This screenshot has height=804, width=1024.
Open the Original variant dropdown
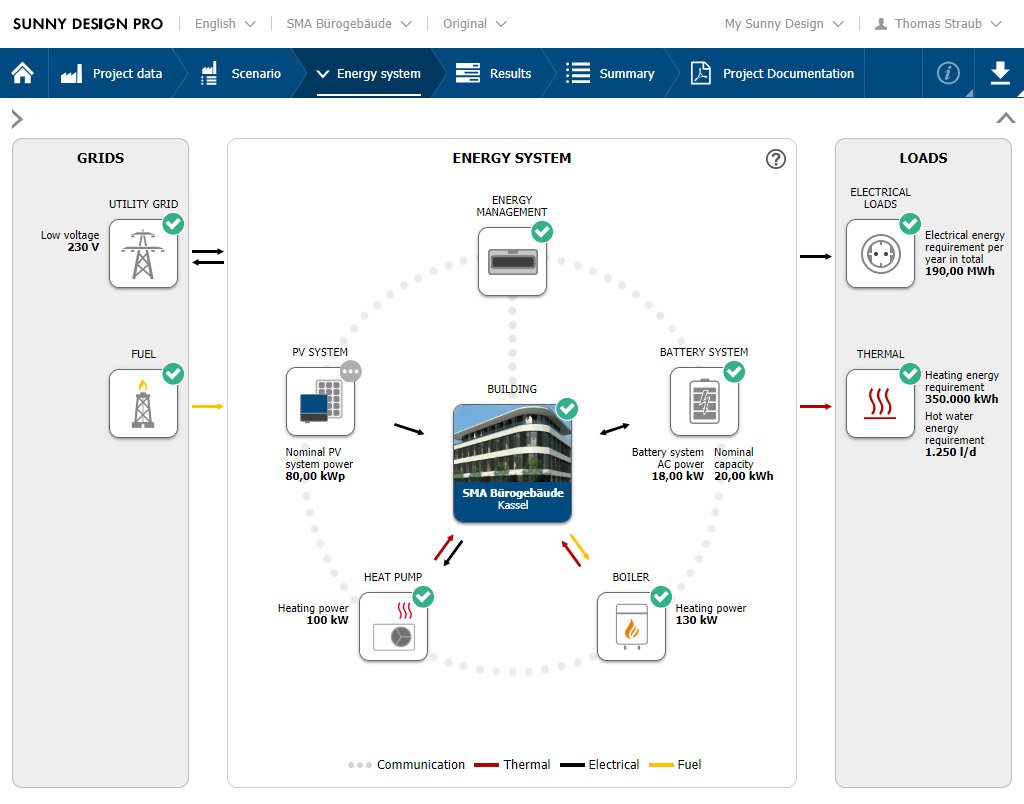[x=474, y=24]
